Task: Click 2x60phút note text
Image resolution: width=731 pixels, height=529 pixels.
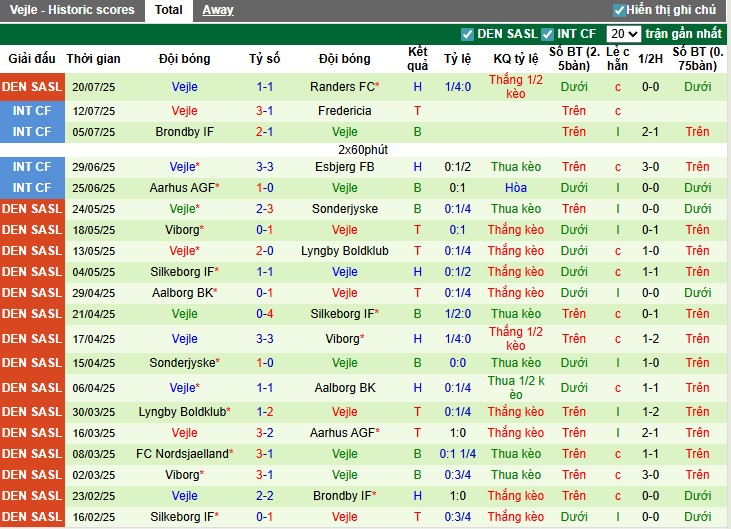Action: pyautogui.click(x=363, y=150)
